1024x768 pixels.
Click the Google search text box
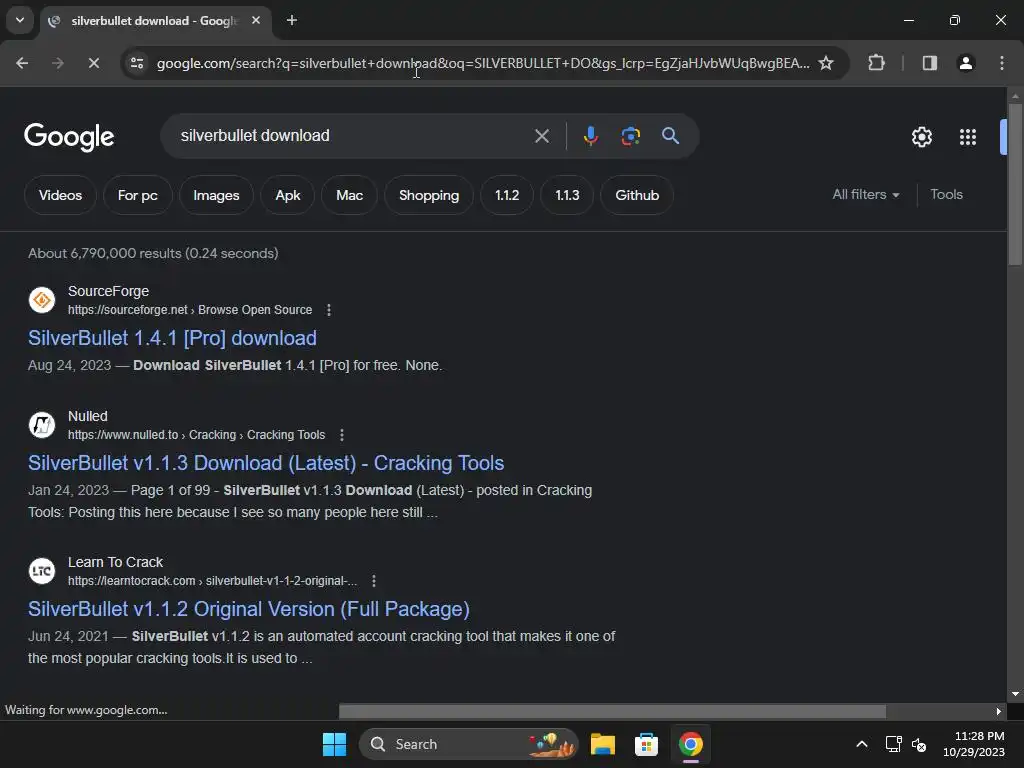(351, 136)
